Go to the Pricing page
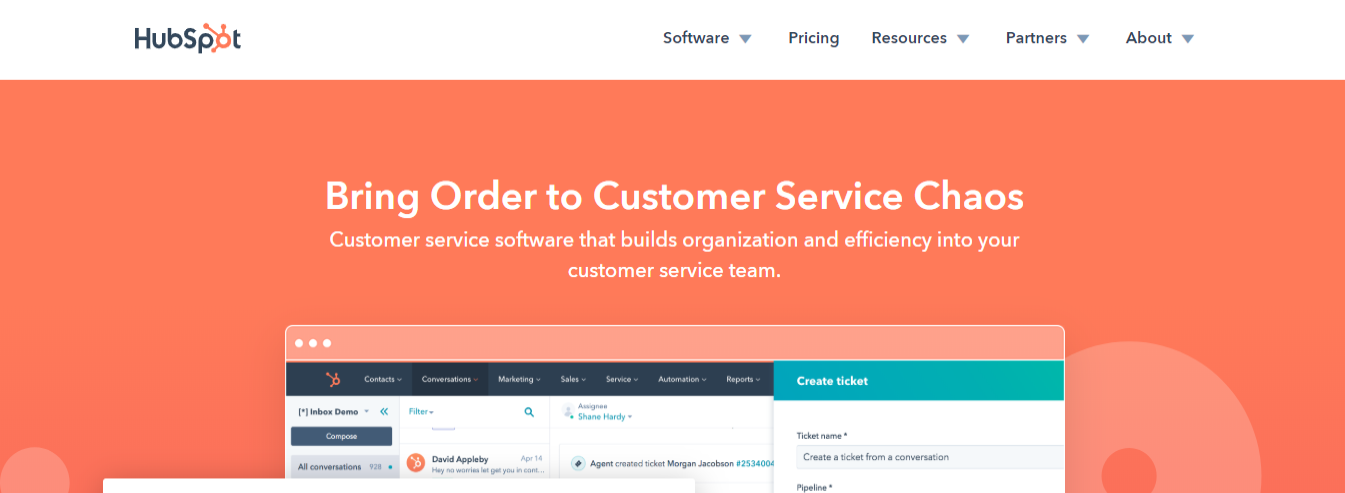This screenshot has height=493, width=1345. coord(813,38)
